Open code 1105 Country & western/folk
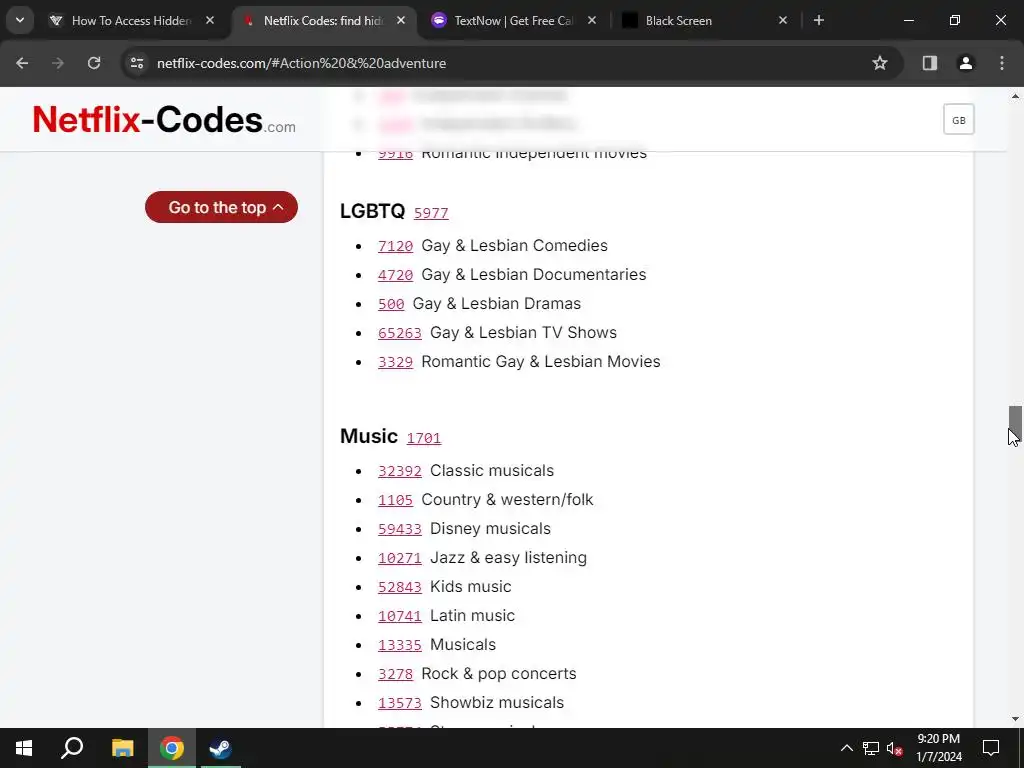 click(x=395, y=500)
